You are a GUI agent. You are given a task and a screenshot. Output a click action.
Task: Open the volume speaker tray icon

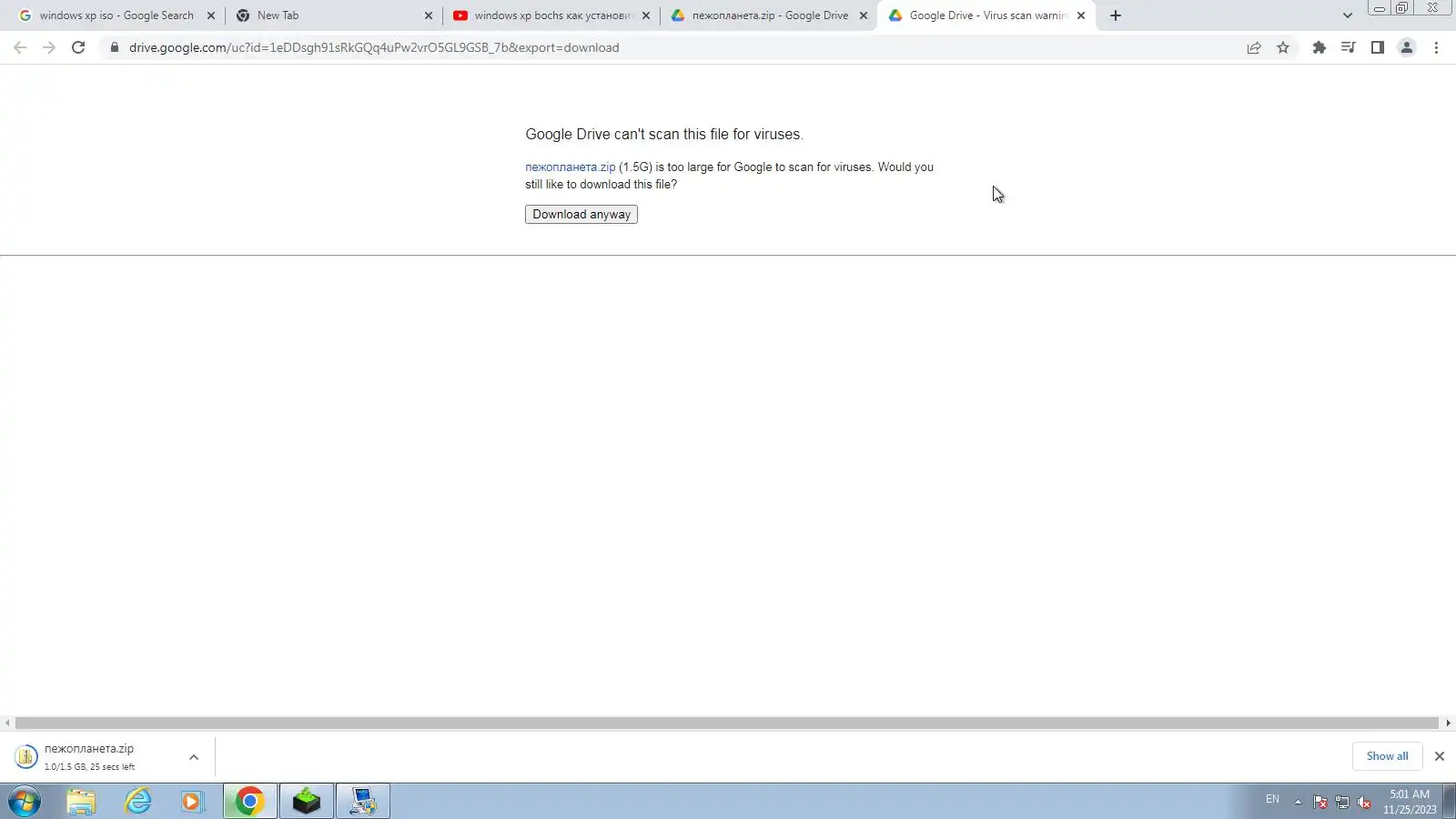pyautogui.click(x=1364, y=802)
